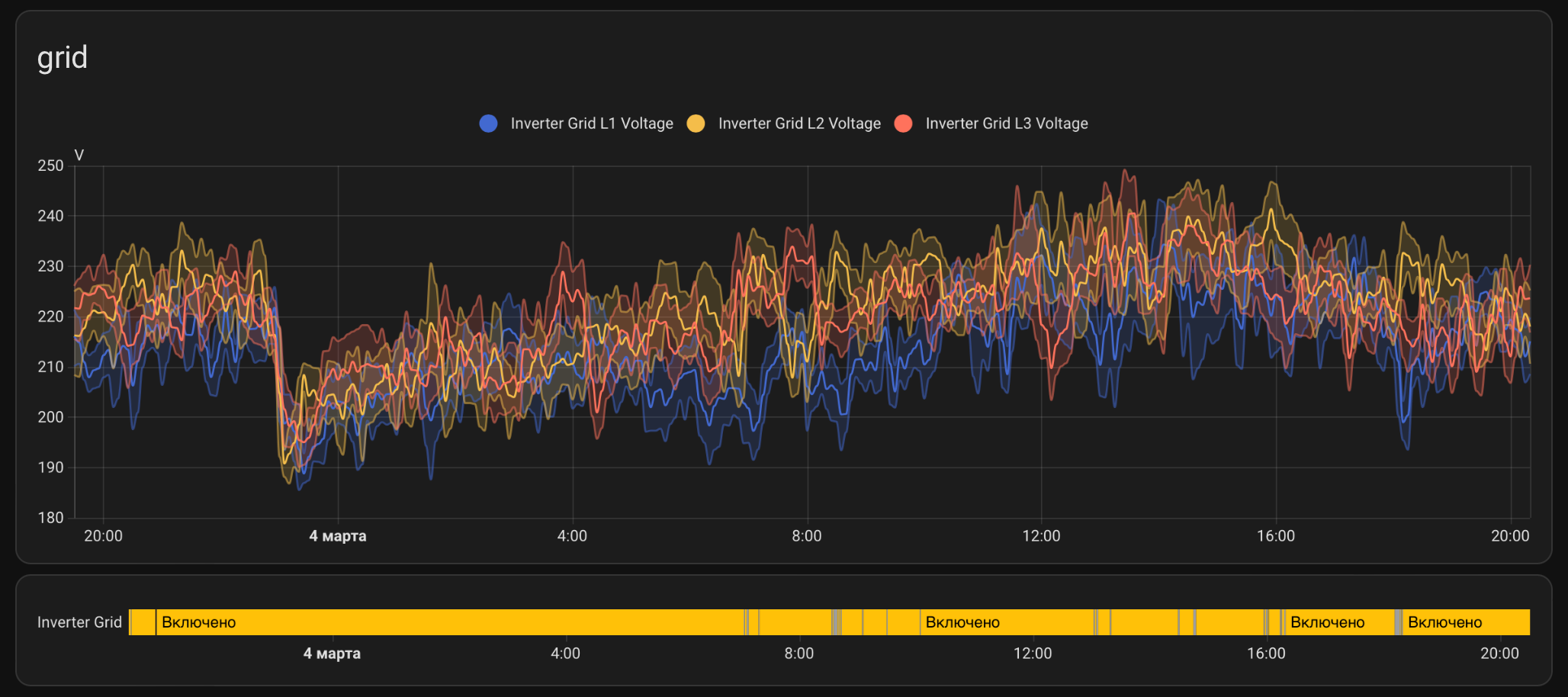
Task: Select the first Включено timeline segment
Action: [450, 622]
